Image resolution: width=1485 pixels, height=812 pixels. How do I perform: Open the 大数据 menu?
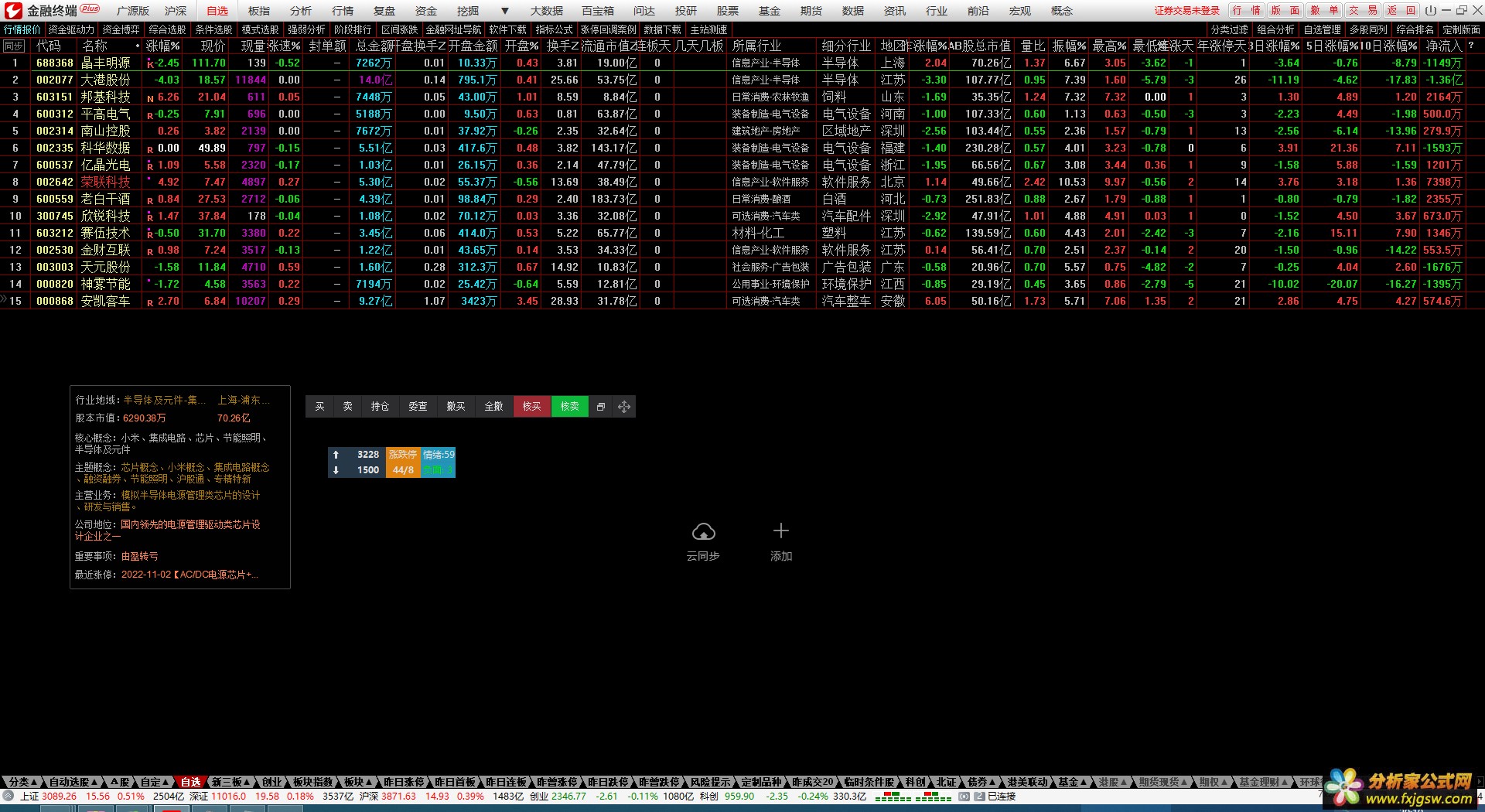tap(547, 11)
